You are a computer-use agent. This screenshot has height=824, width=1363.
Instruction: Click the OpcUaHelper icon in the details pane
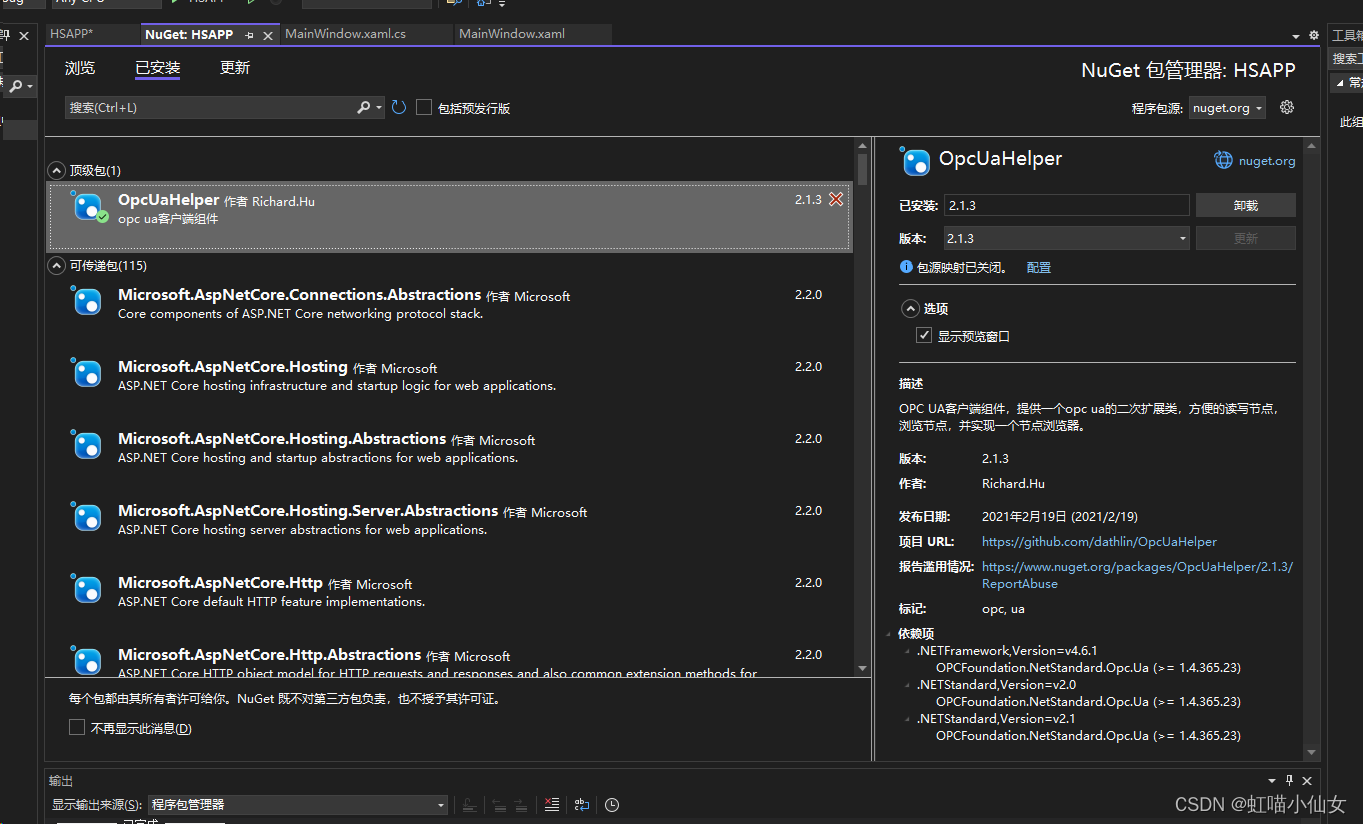tap(915, 161)
